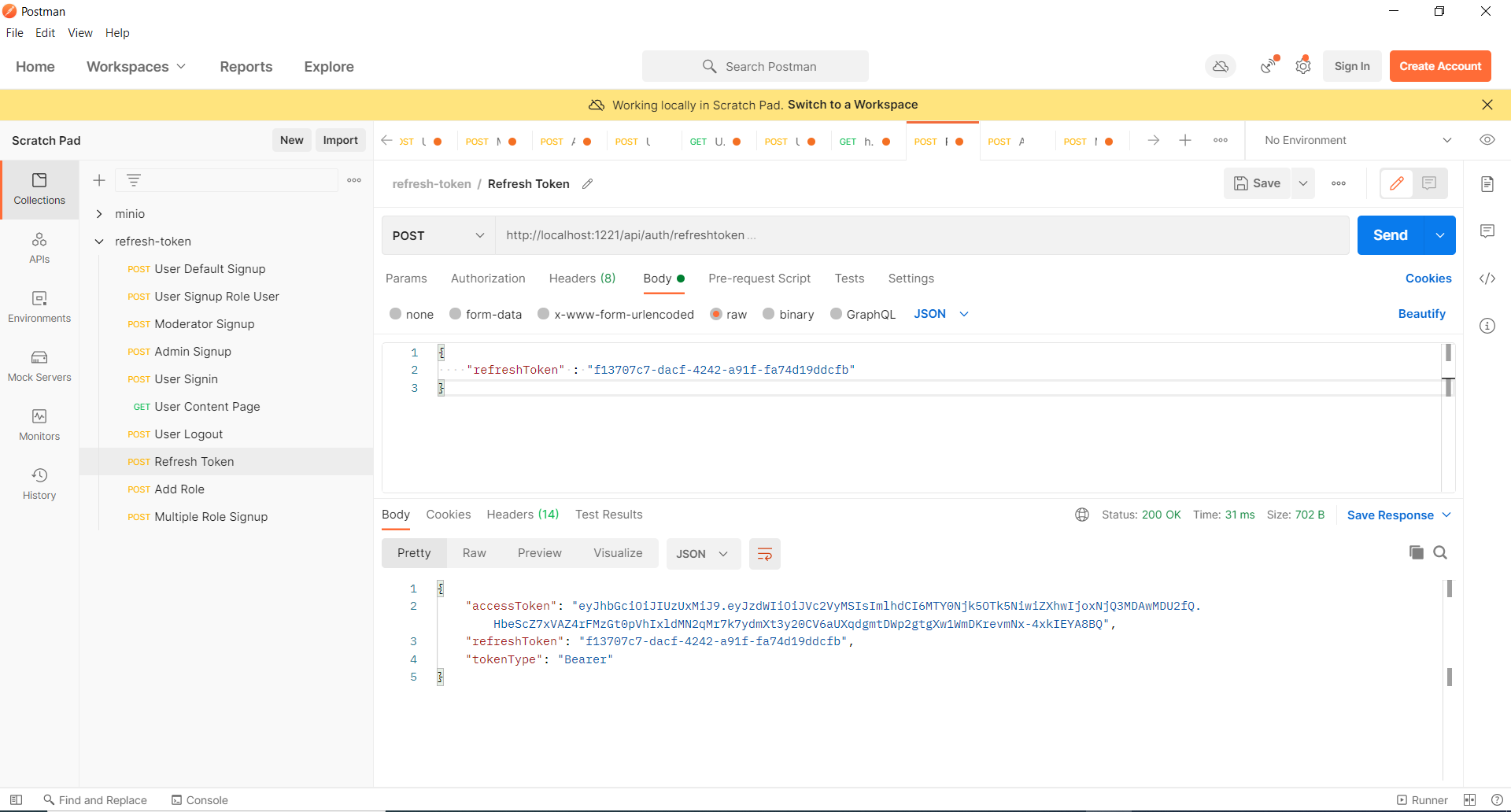This screenshot has height=812, width=1511.
Task: Switch to the request Headers (8) tab
Action: coord(582,279)
